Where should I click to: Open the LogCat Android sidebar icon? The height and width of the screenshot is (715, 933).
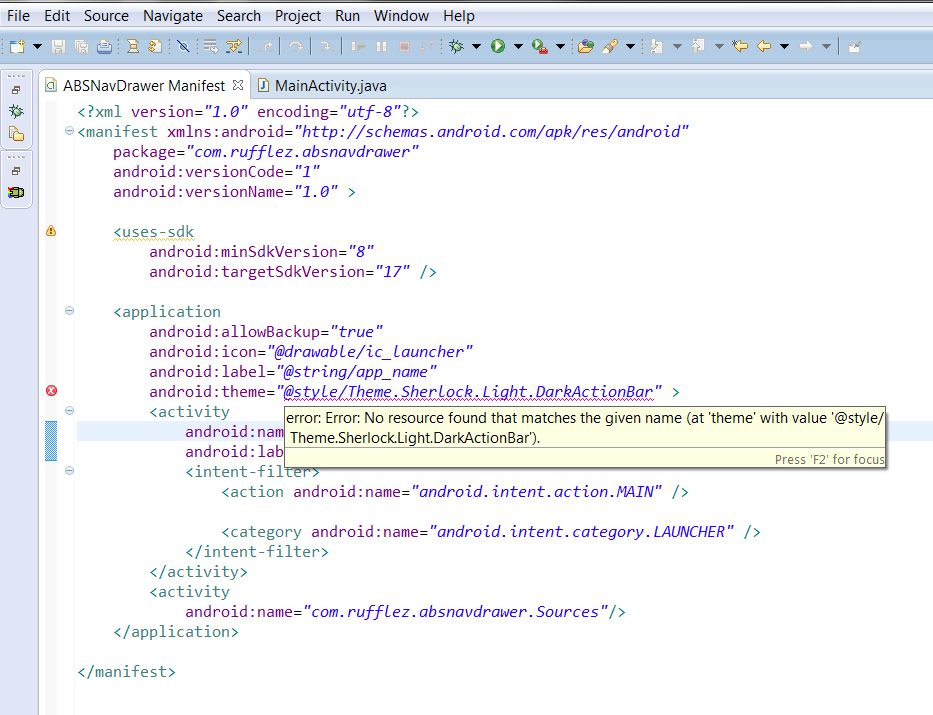(x=16, y=192)
